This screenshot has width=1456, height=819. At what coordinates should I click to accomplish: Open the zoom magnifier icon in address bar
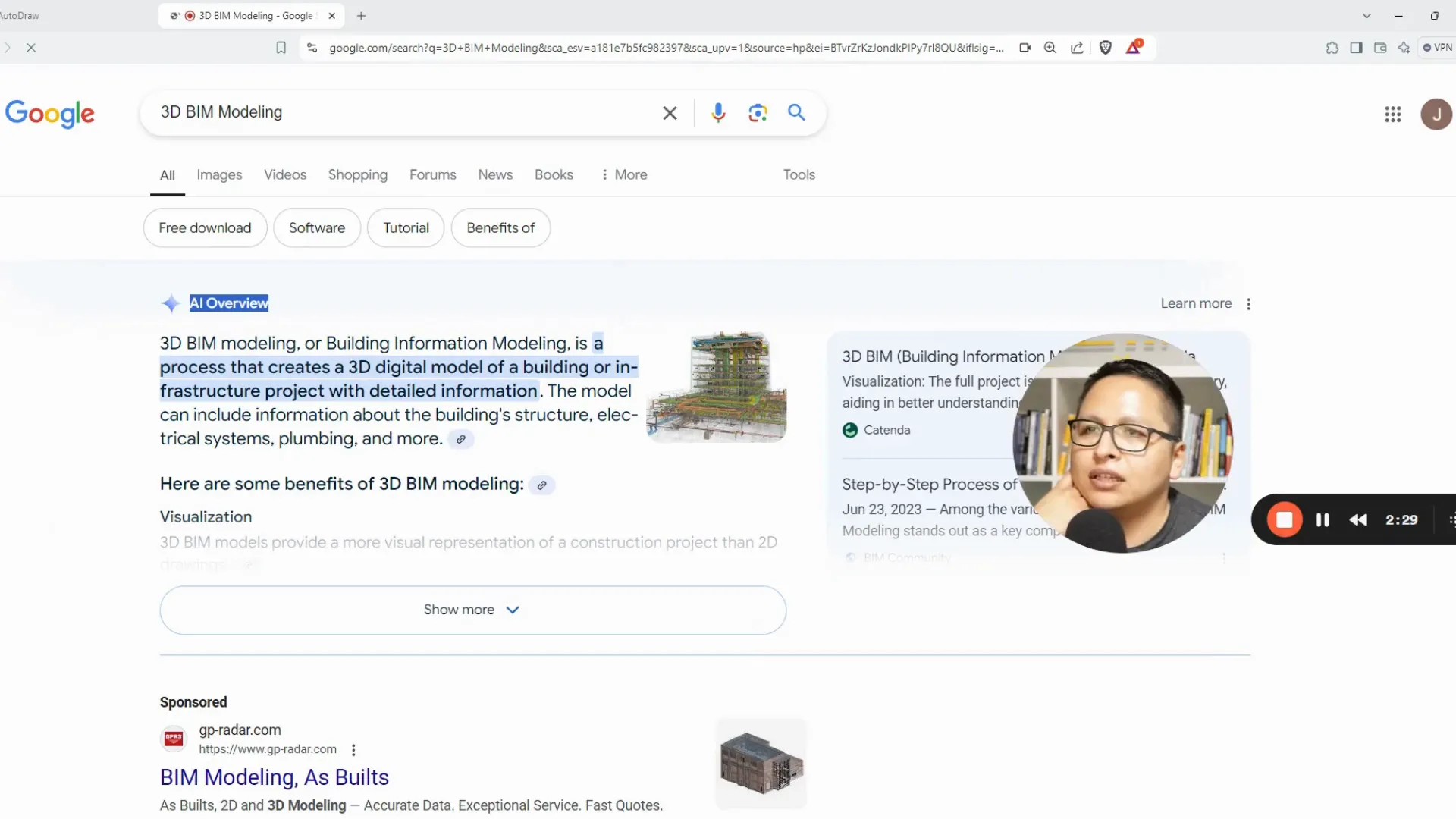pos(1050,48)
